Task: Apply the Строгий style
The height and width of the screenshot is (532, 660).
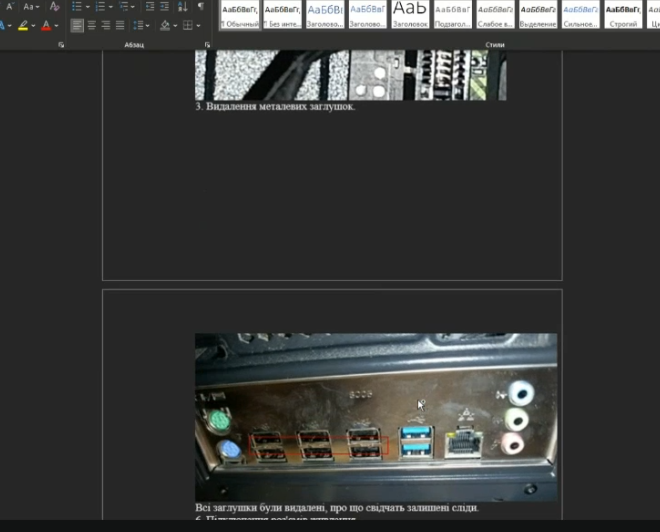Action: pos(623,14)
